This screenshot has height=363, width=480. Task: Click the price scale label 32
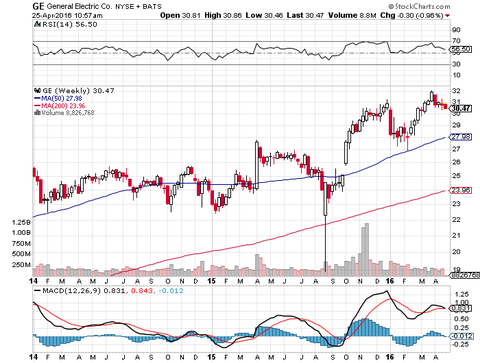click(x=456, y=91)
